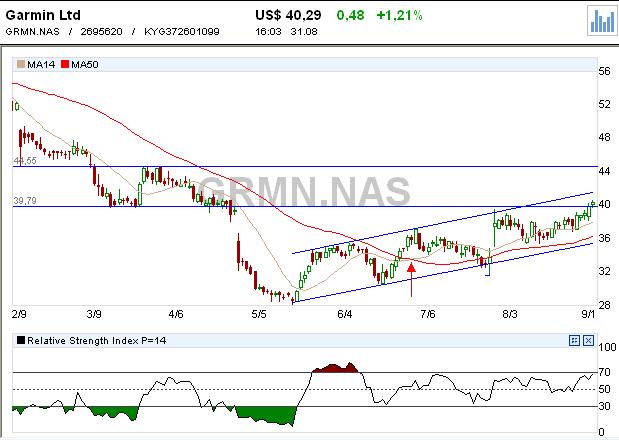The height and width of the screenshot is (440, 619).
Task: Click the 16:03 timestamp
Action: pyautogui.click(x=268, y=32)
